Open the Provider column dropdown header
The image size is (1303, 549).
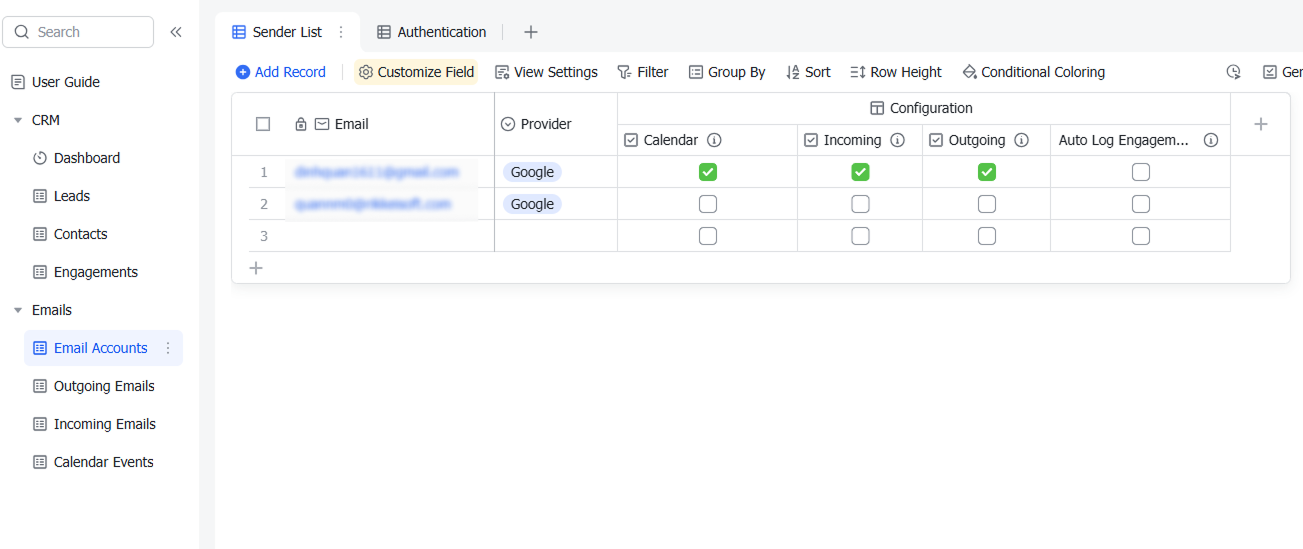click(x=546, y=124)
